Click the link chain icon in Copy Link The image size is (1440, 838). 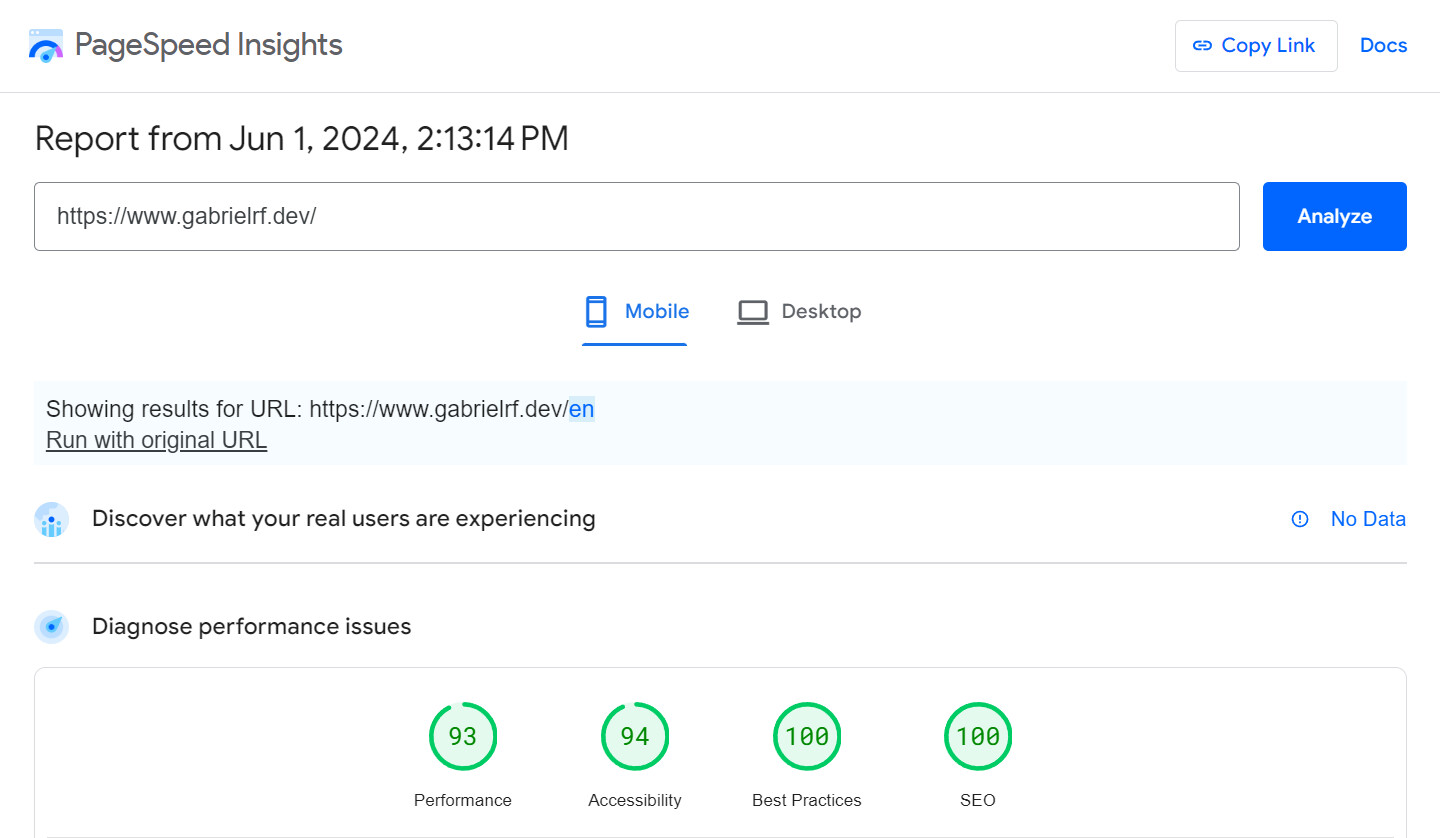(x=1203, y=46)
